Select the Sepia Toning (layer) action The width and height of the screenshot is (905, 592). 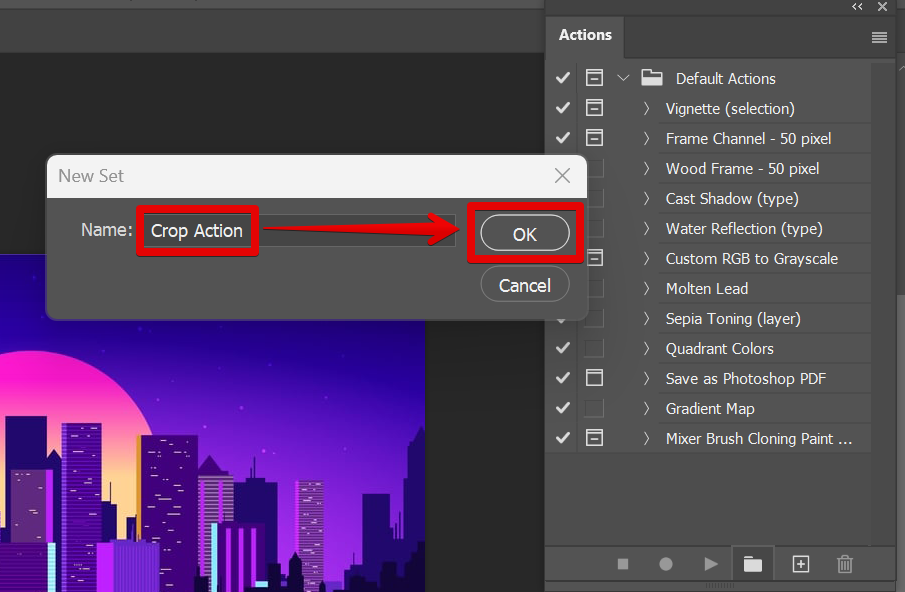click(x=733, y=319)
